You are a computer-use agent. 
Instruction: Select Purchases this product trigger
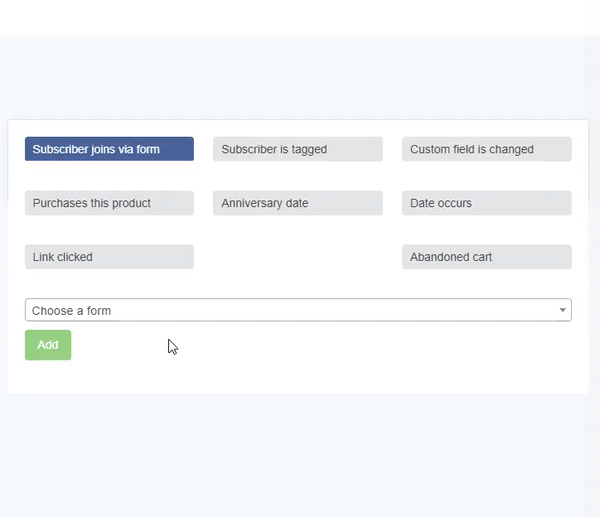109,203
